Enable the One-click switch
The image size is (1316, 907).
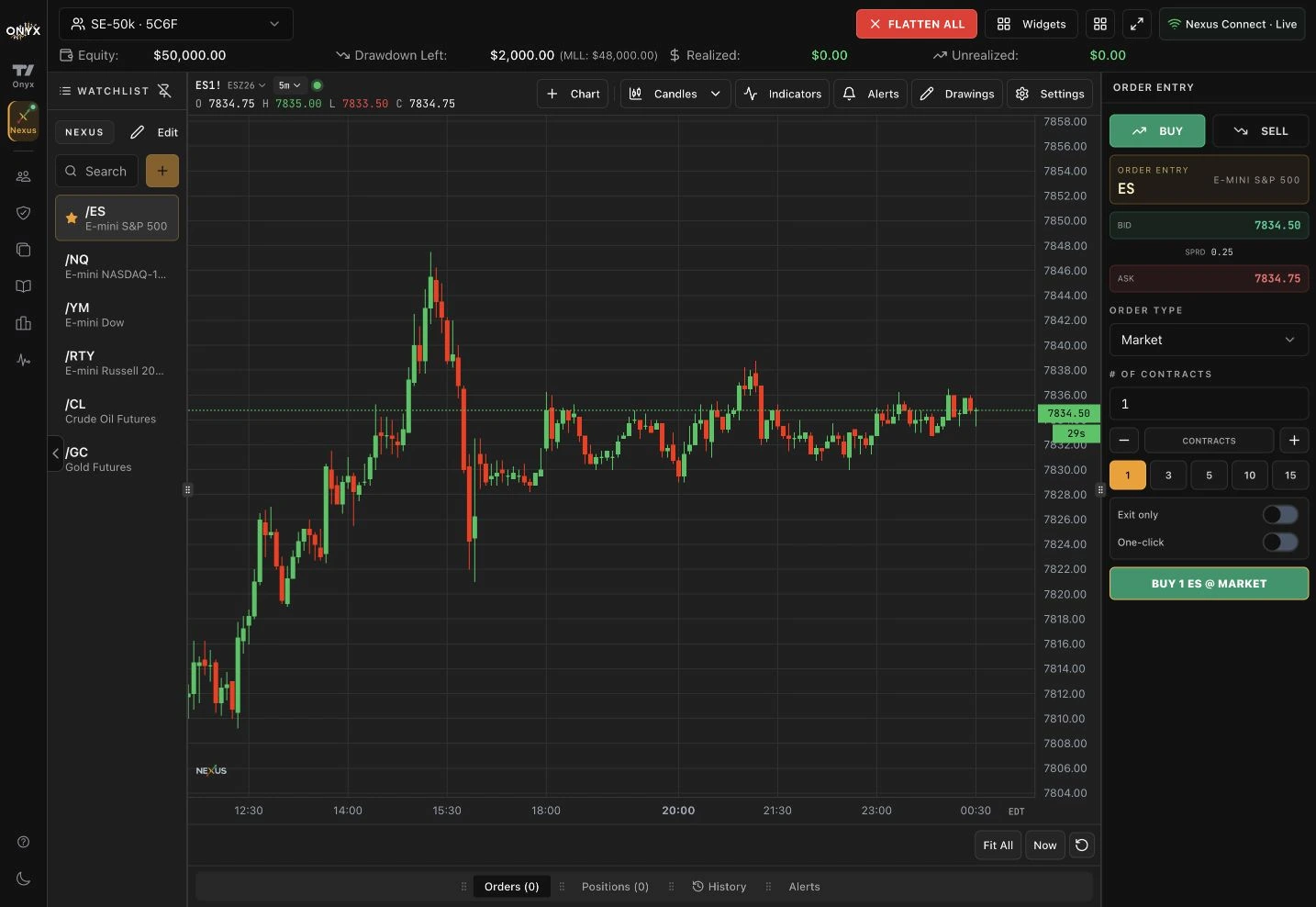point(1280,543)
